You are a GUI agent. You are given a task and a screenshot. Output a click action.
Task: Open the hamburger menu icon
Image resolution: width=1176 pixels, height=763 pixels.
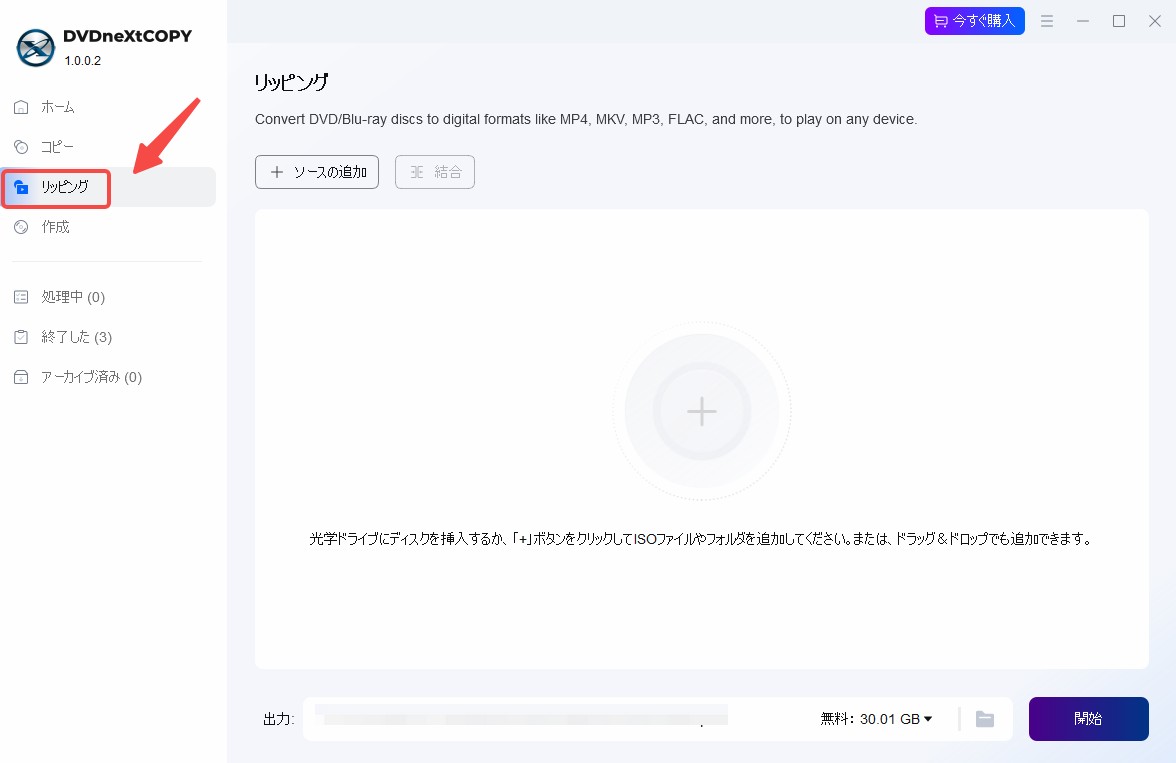1047,21
